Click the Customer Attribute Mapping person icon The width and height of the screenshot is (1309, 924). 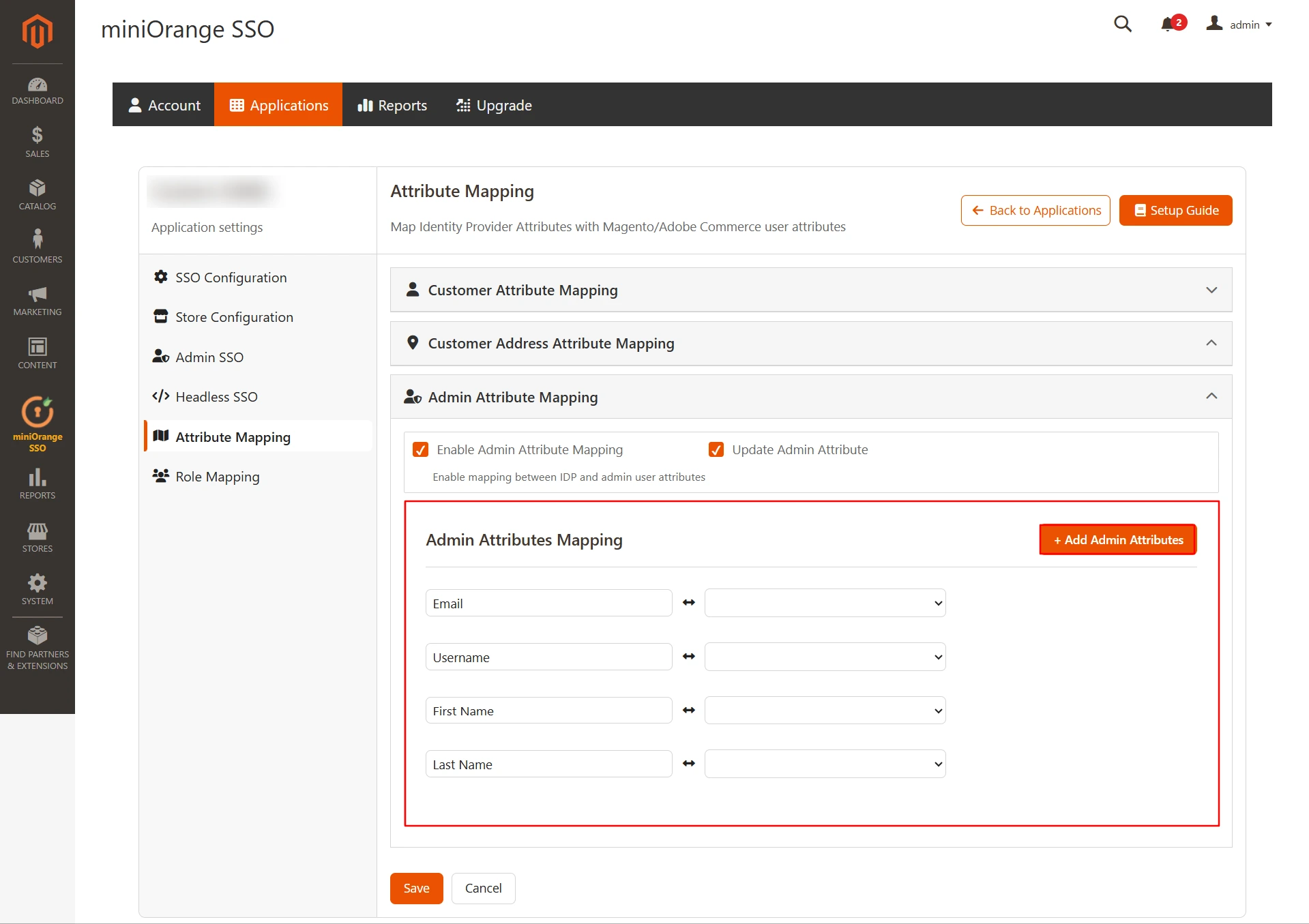click(413, 290)
